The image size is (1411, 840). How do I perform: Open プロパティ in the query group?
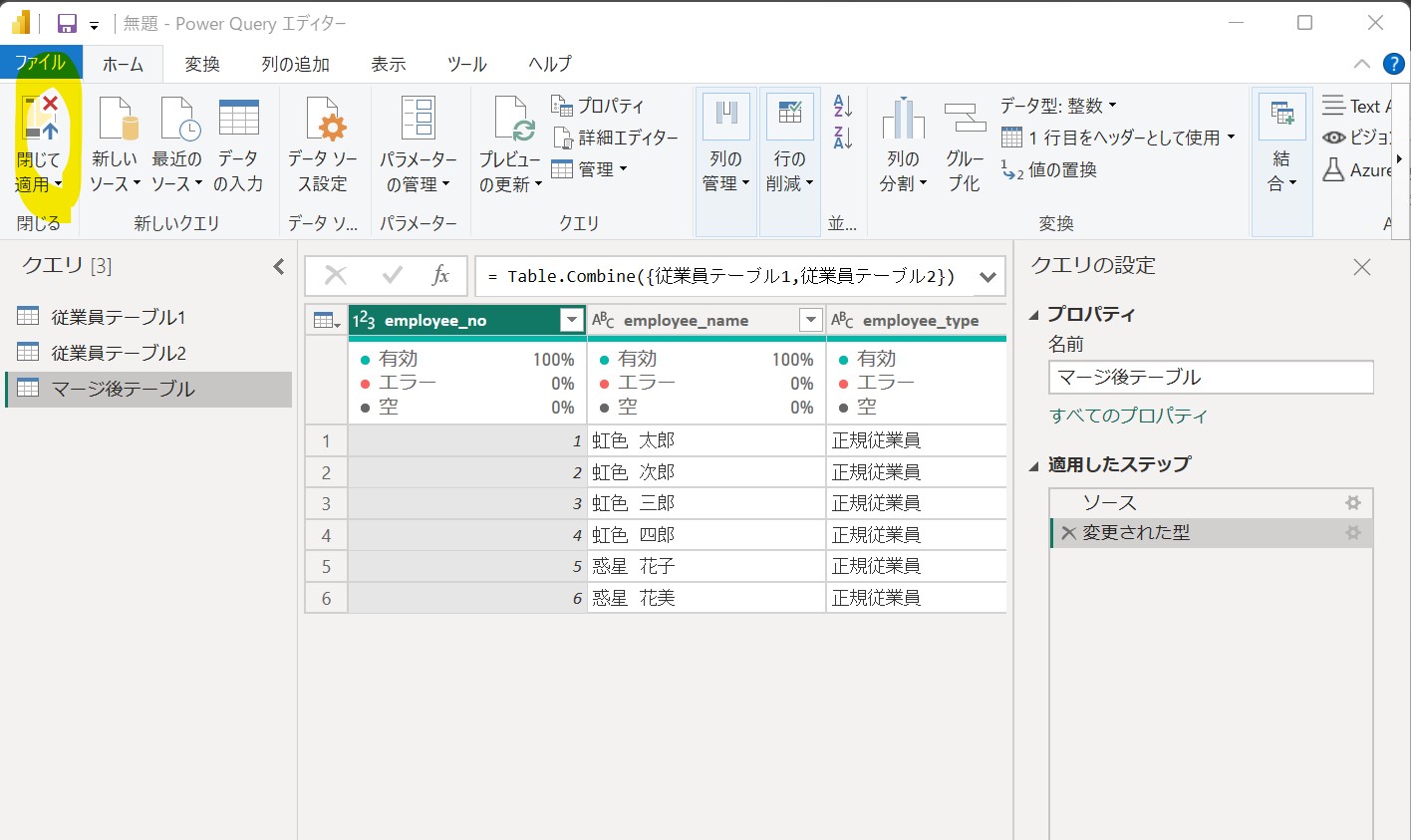[x=598, y=106]
